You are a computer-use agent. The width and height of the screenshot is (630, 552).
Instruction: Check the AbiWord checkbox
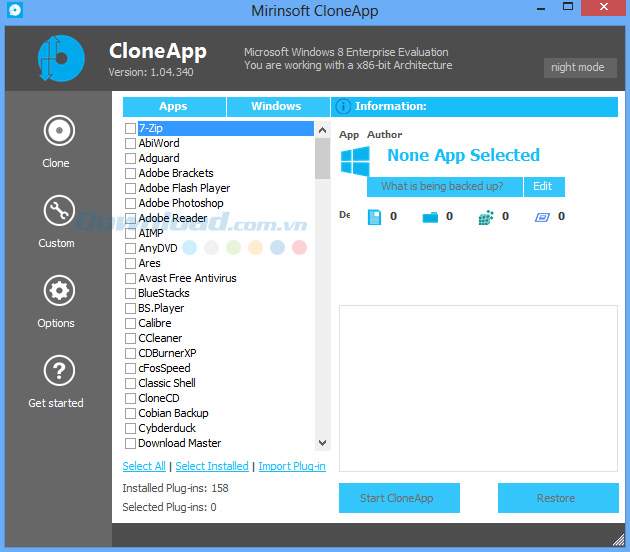pyautogui.click(x=130, y=143)
